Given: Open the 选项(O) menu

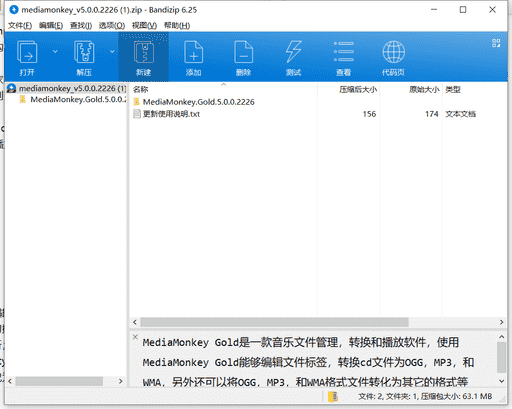Looking at the screenshot, I should point(112,25).
